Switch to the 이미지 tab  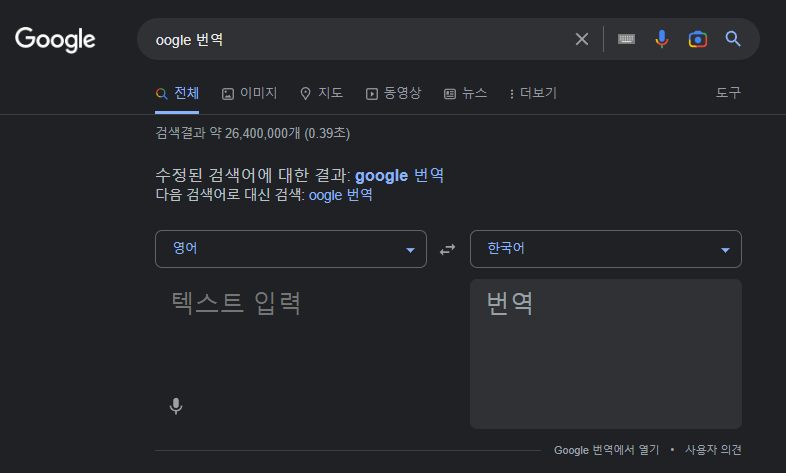tap(249, 93)
